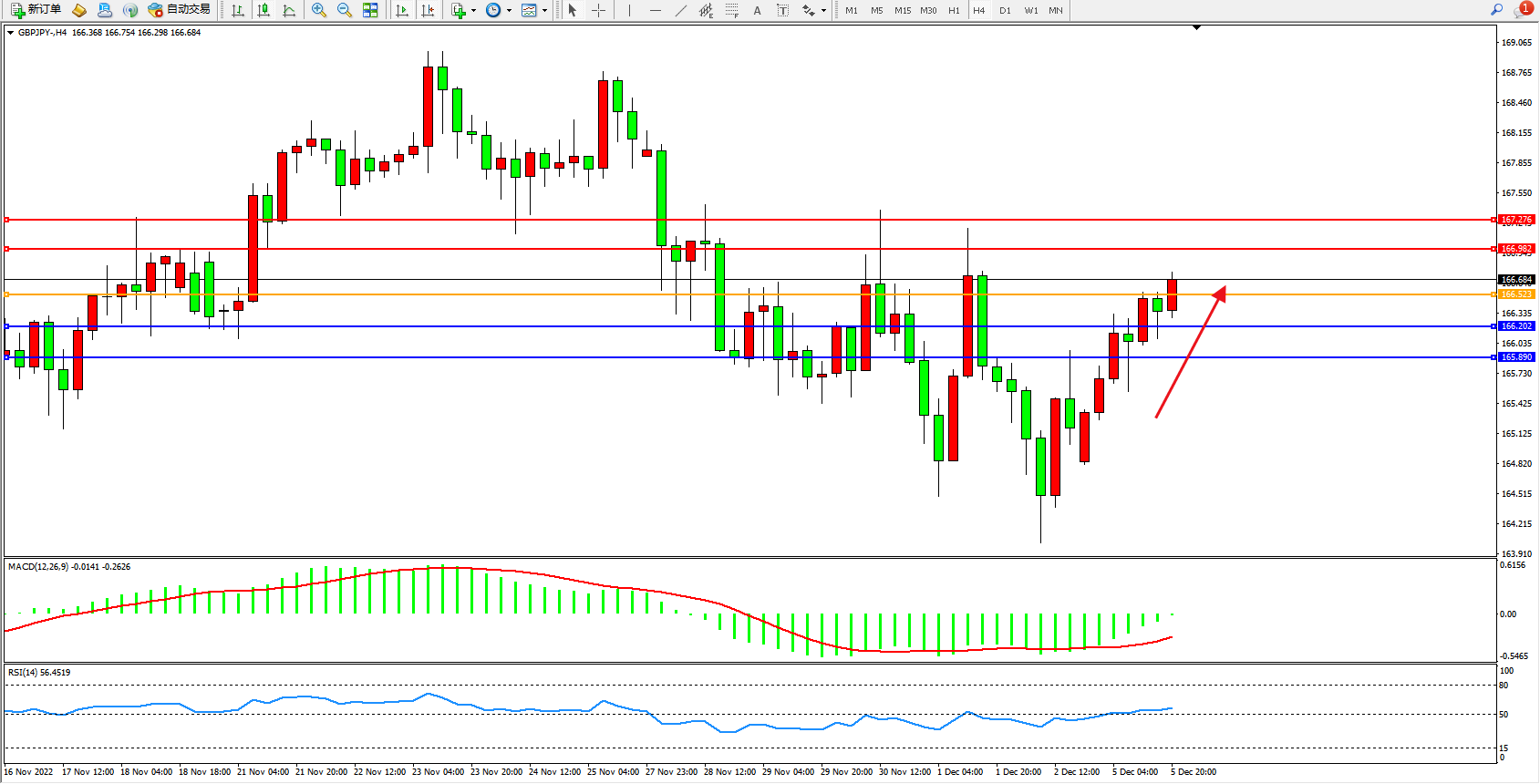Select the crosshair tool
The height and width of the screenshot is (784, 1540).
(599, 10)
